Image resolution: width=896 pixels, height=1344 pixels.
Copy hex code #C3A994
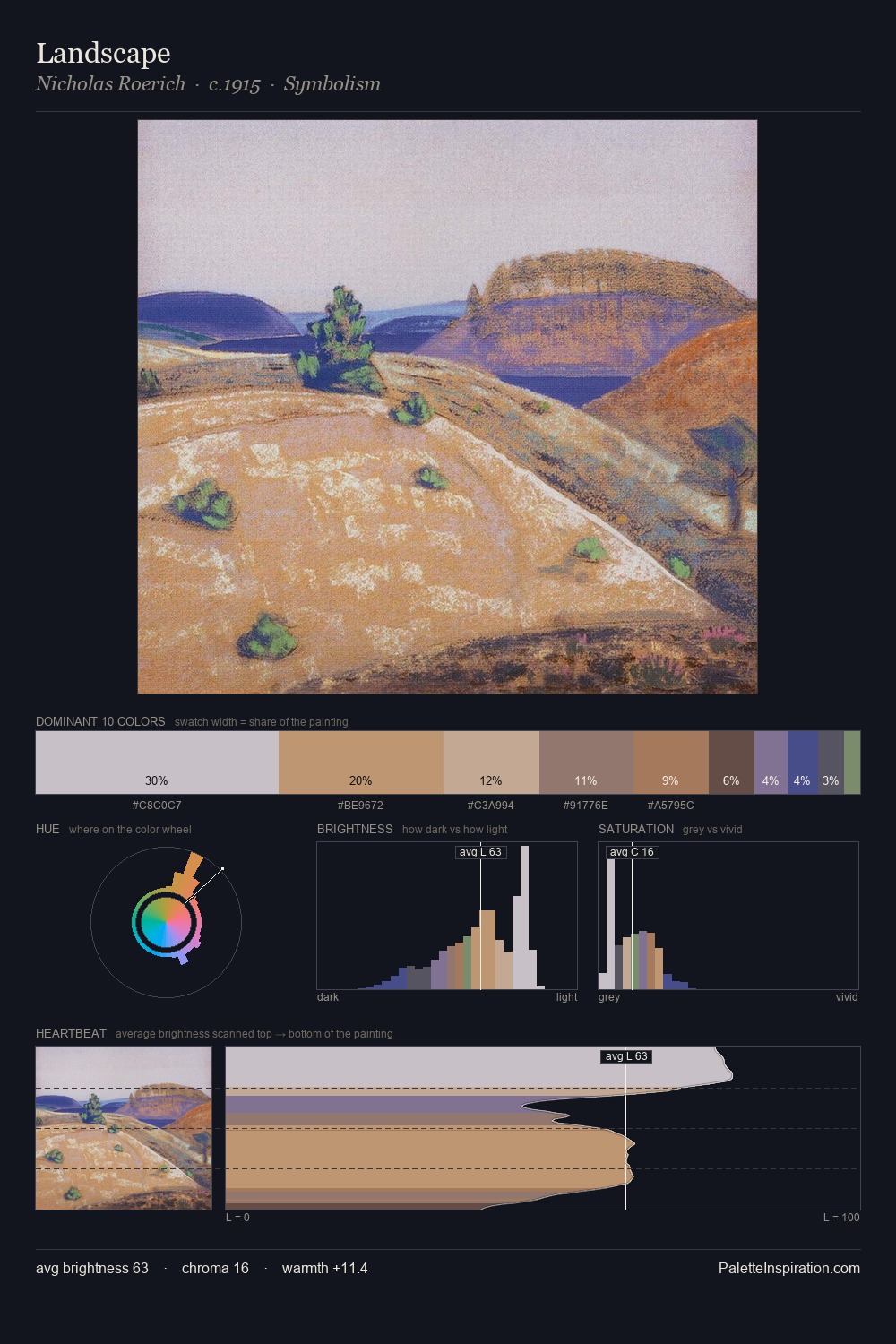(491, 806)
